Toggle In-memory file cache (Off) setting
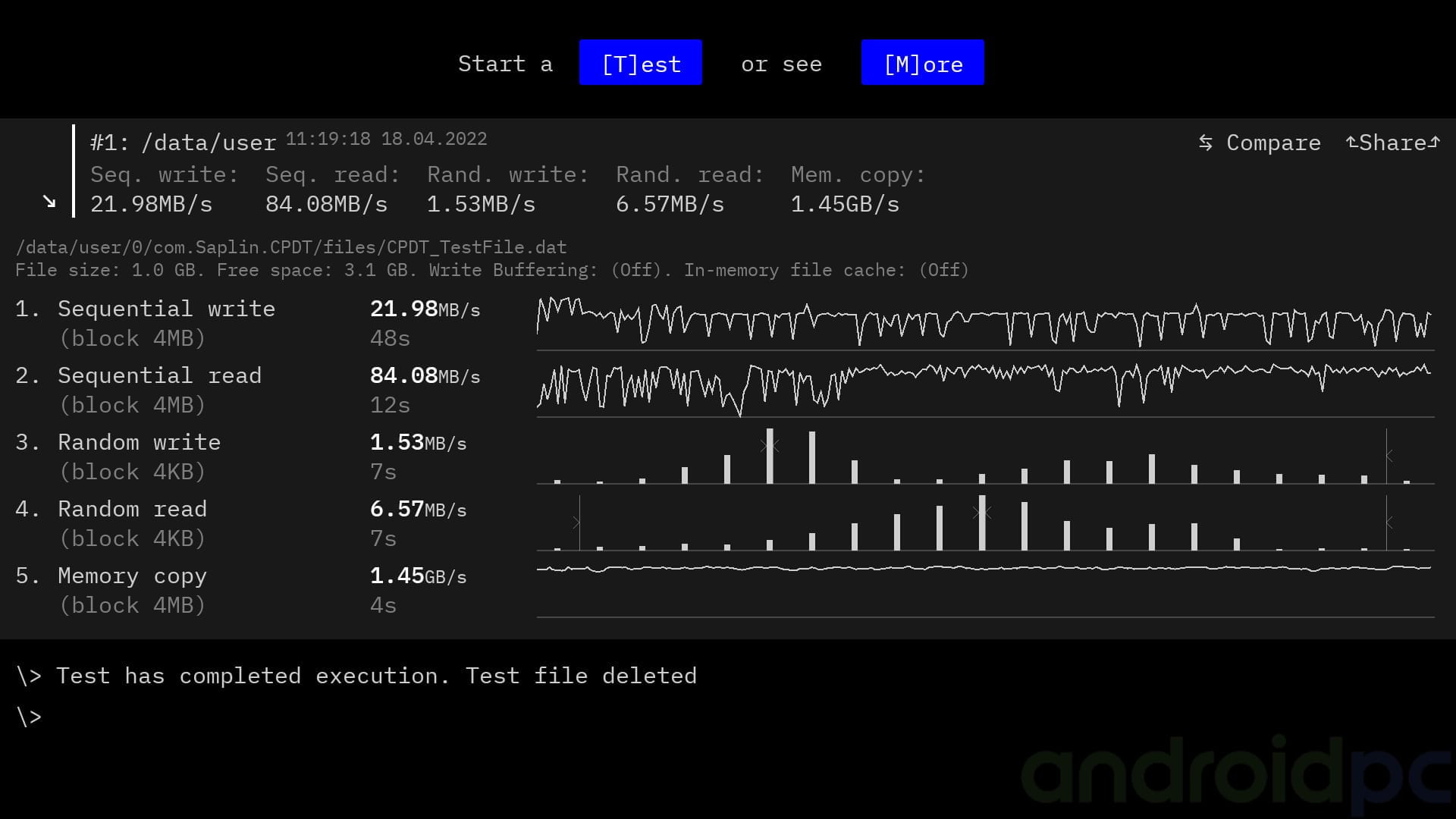The height and width of the screenshot is (819, 1456). (826, 270)
